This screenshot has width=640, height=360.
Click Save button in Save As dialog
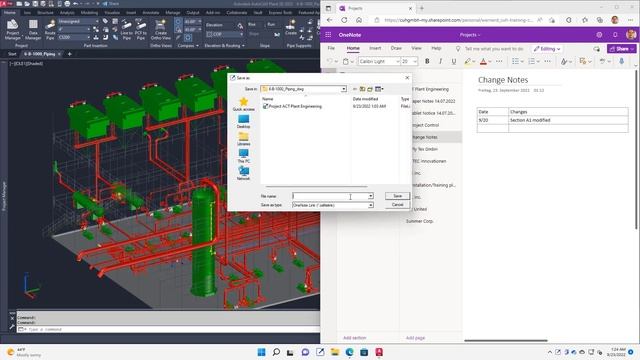397,196
